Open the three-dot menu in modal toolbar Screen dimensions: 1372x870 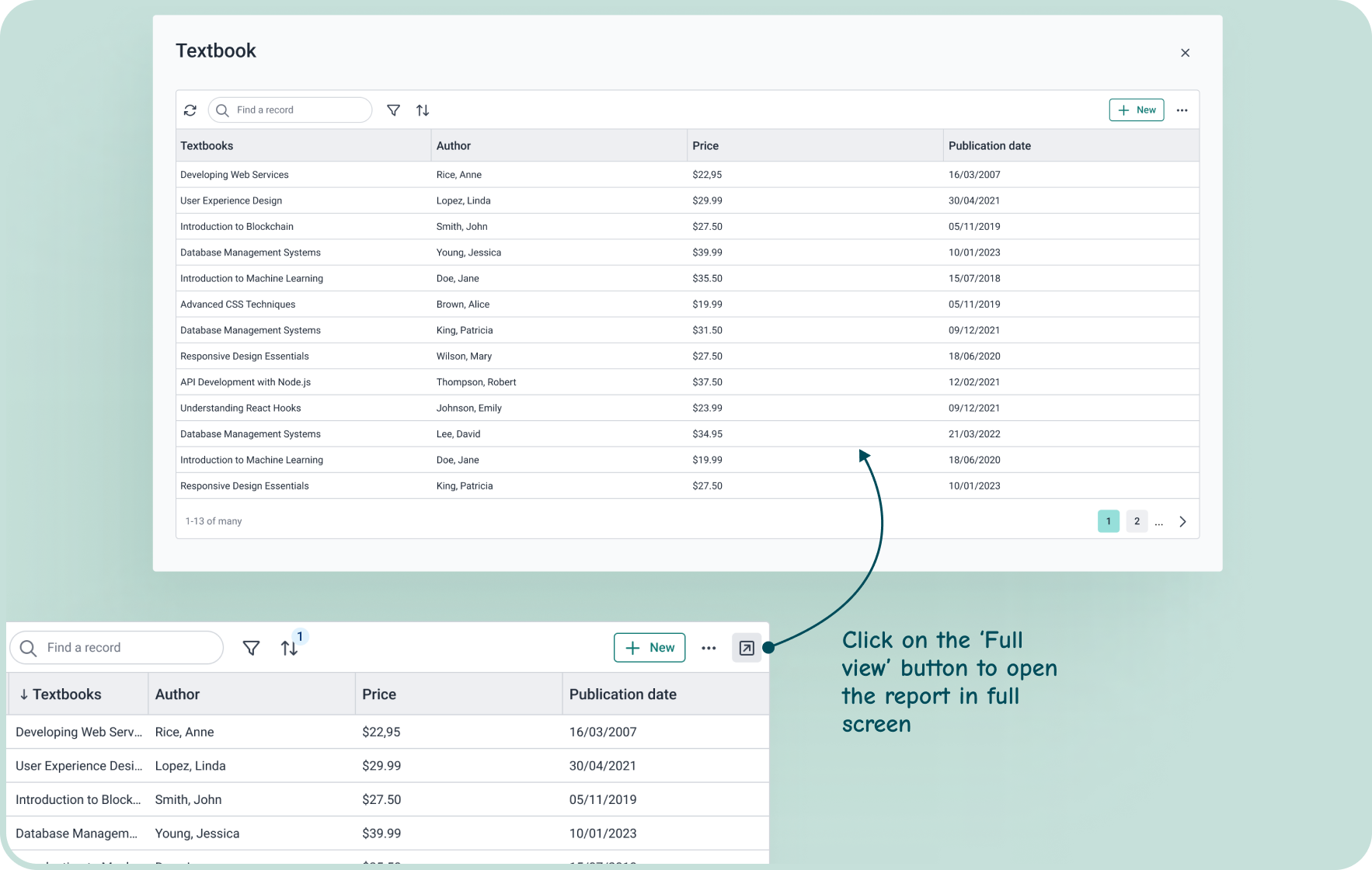pyautogui.click(x=1182, y=110)
